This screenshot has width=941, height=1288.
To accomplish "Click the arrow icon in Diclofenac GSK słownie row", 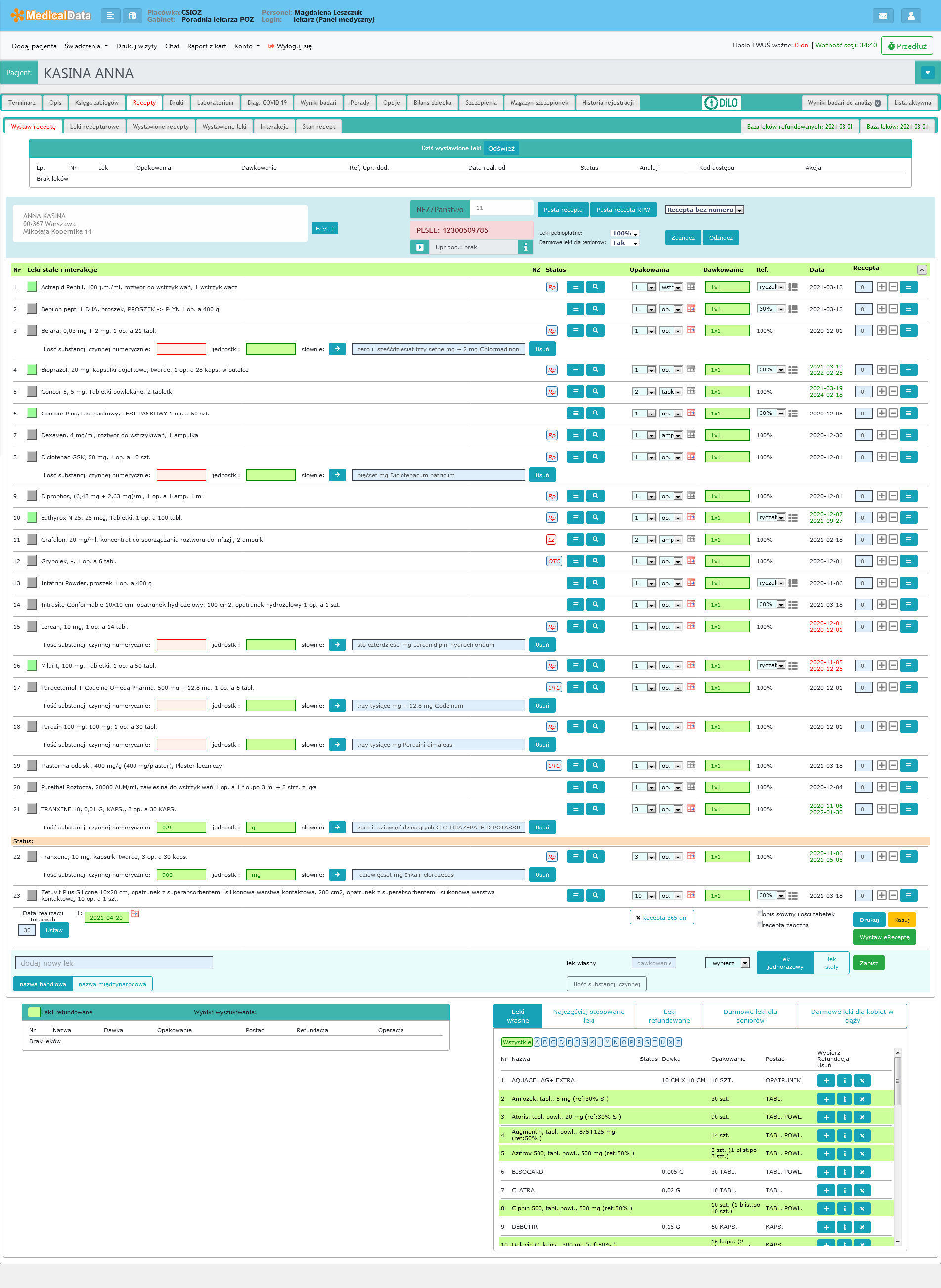I will [x=337, y=475].
